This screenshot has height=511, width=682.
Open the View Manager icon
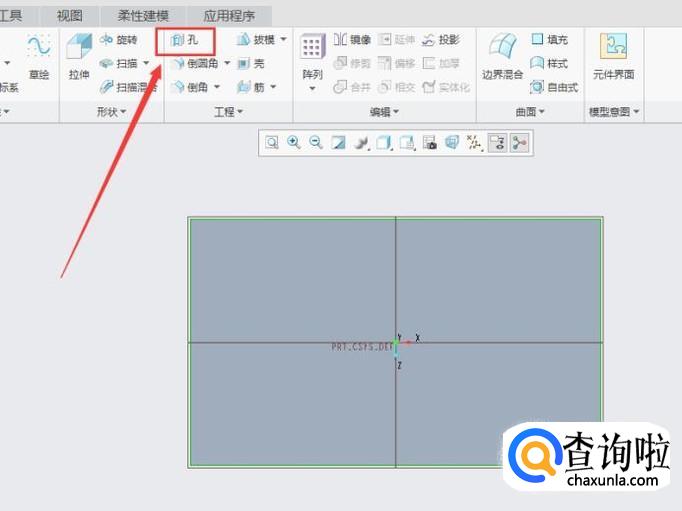tap(430, 143)
